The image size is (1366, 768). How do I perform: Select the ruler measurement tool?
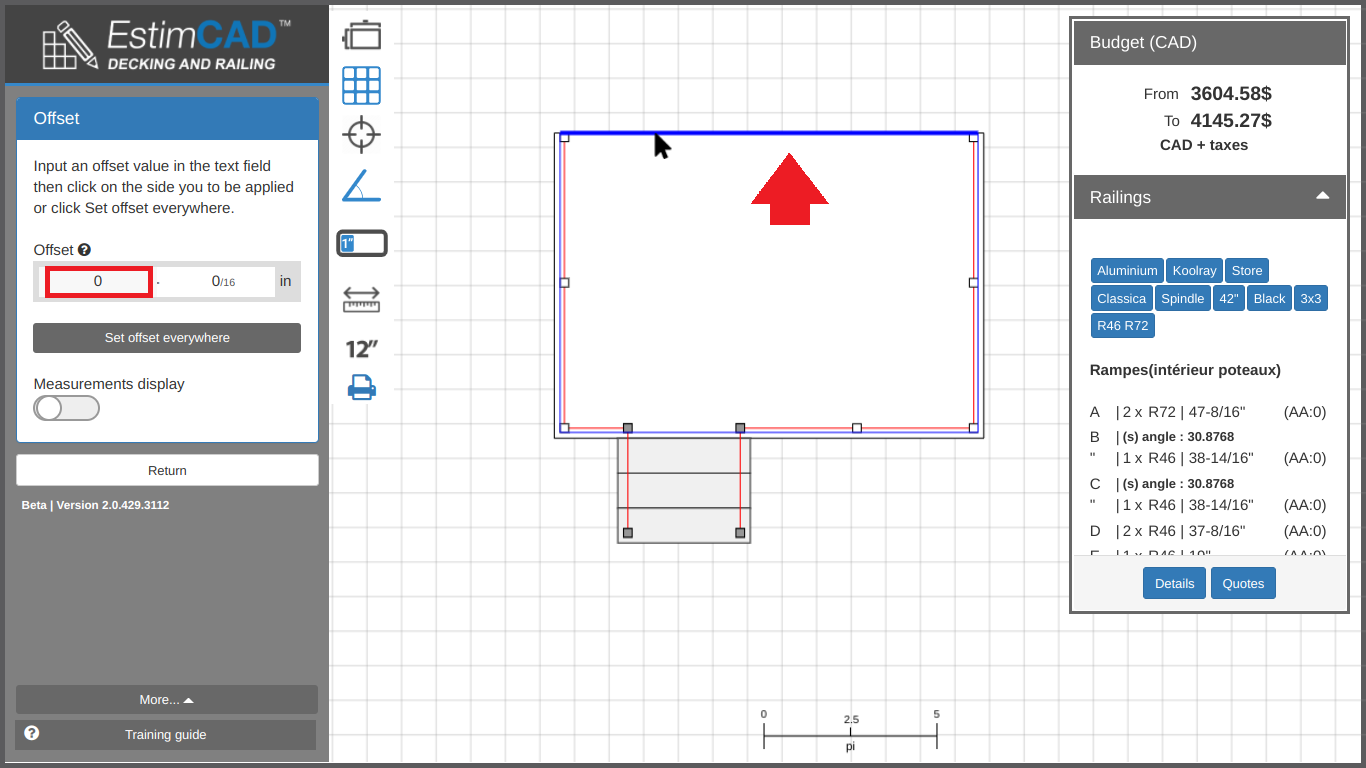361,299
